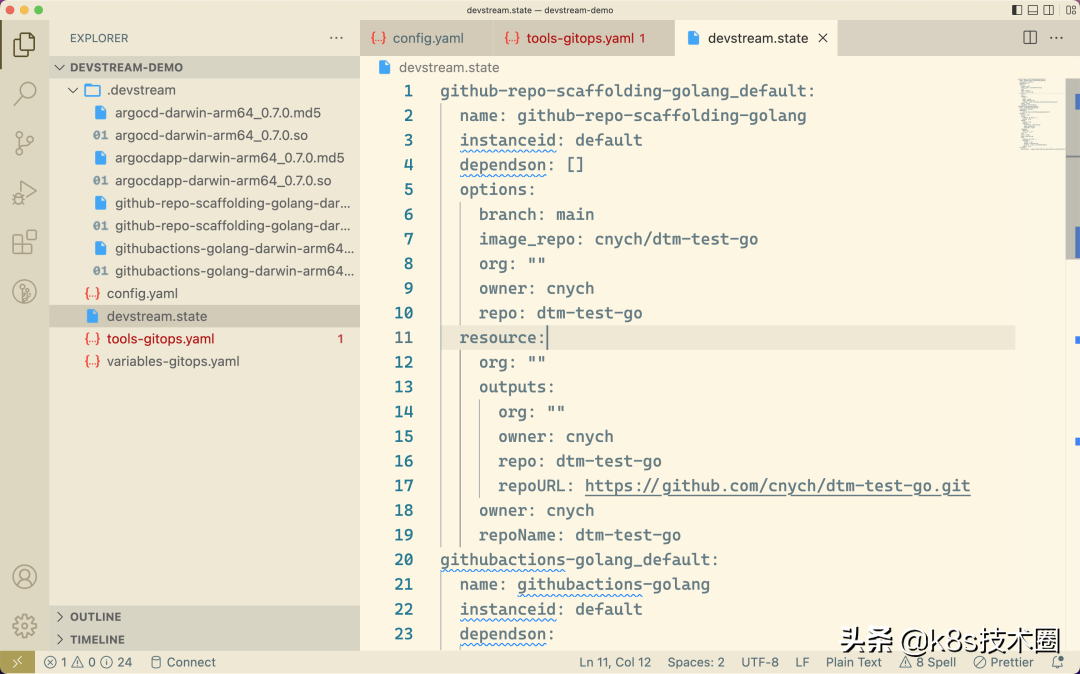Screen dimensions: 1080x674
Task: Collapse the .devstream folder
Action: [205, 90]
